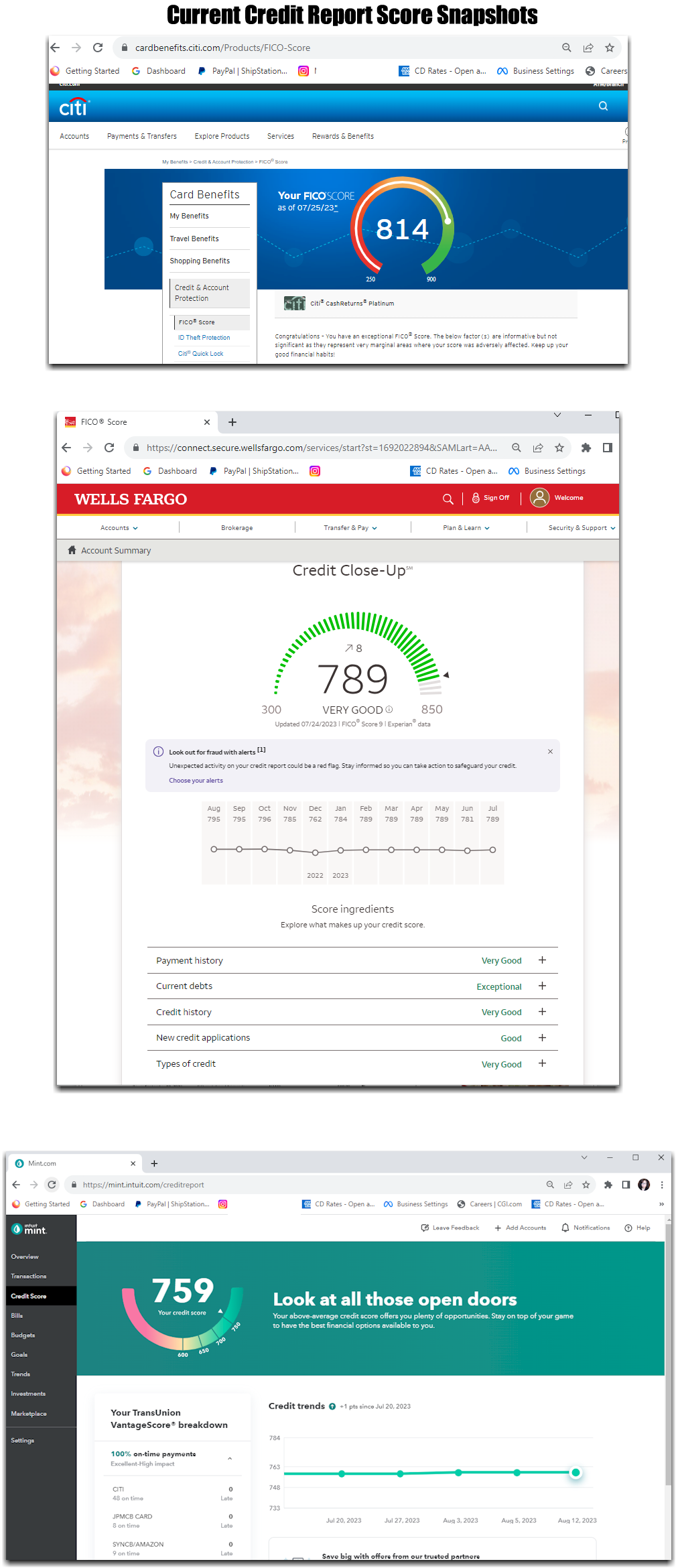Click Leave Feedback in Mint

(450, 1228)
